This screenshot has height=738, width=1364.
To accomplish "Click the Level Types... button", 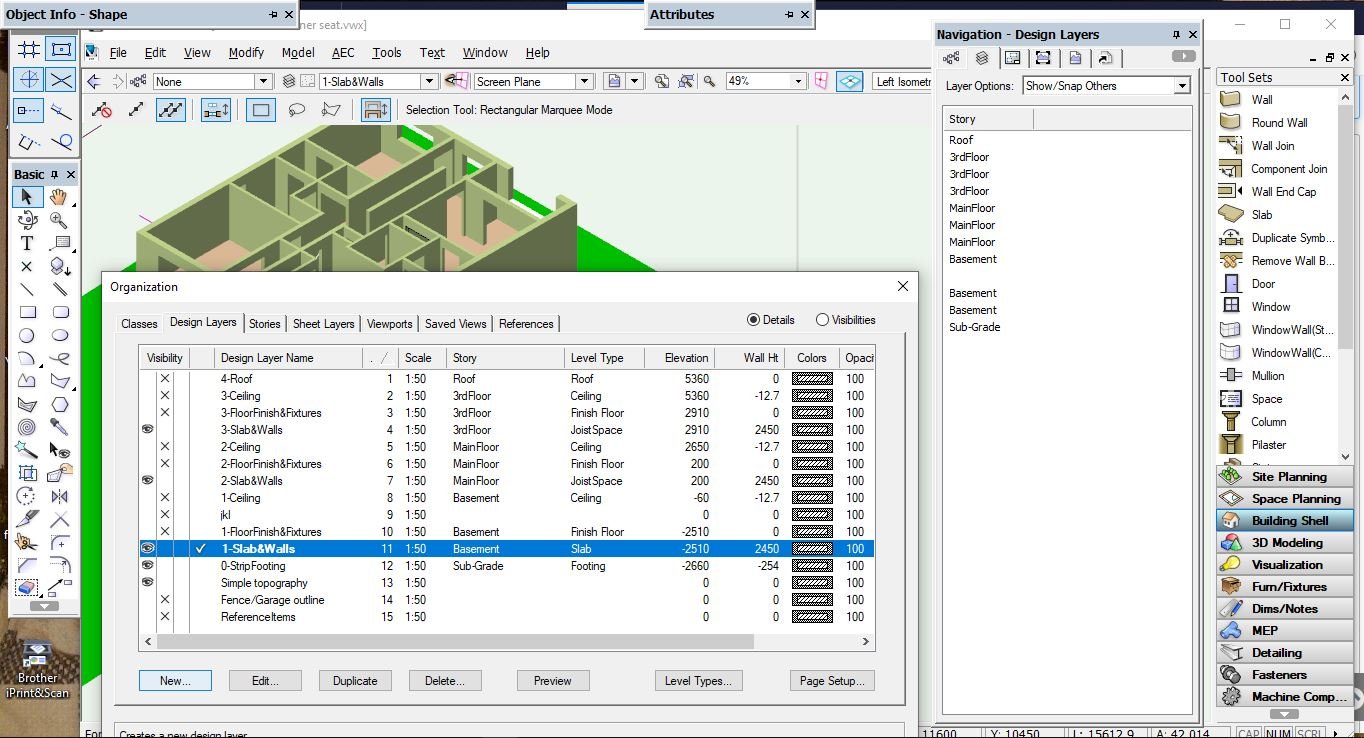I will (698, 681).
